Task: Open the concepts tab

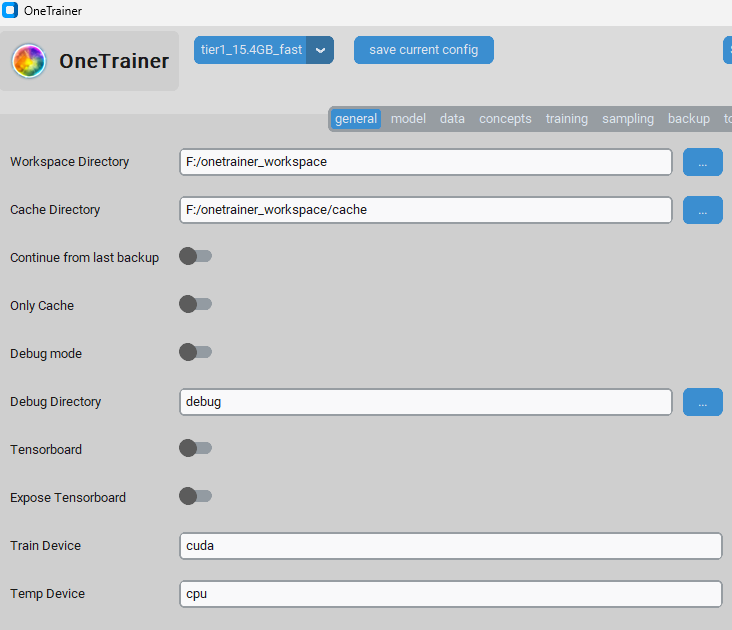Action: pos(505,119)
